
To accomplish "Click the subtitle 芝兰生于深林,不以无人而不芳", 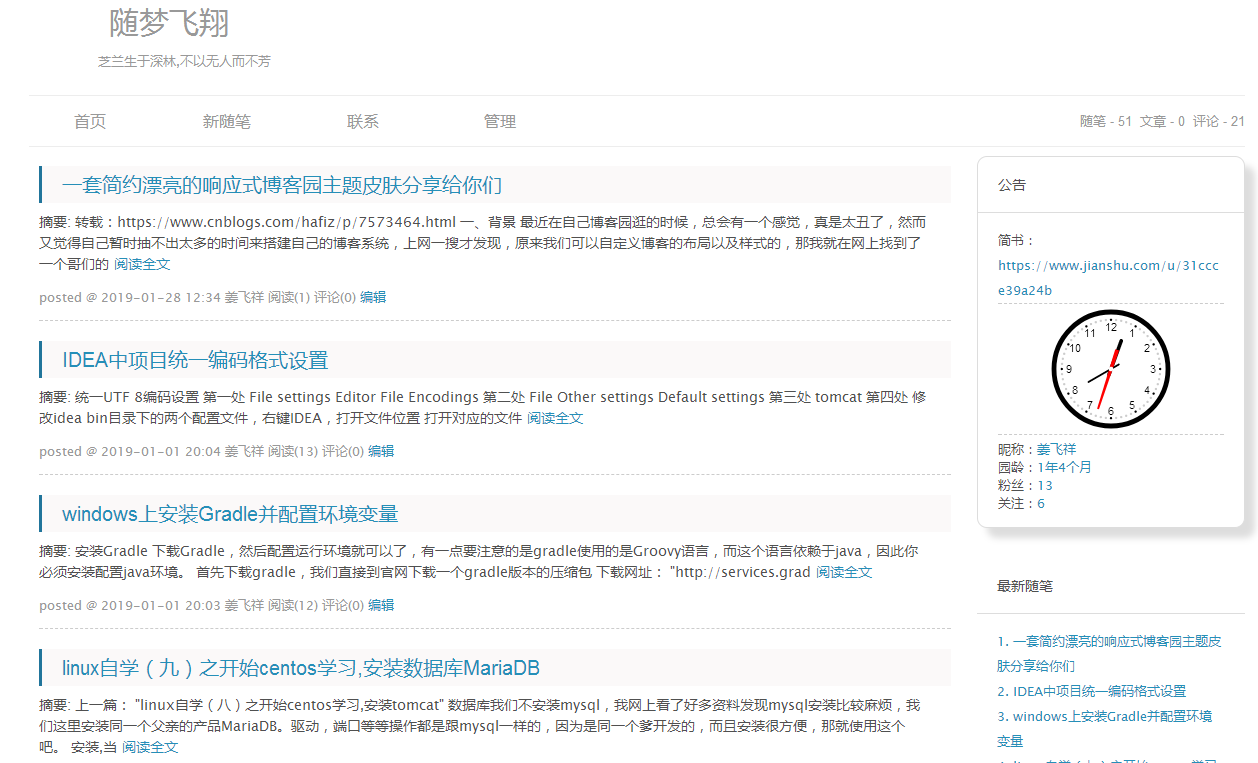I will coord(184,61).
